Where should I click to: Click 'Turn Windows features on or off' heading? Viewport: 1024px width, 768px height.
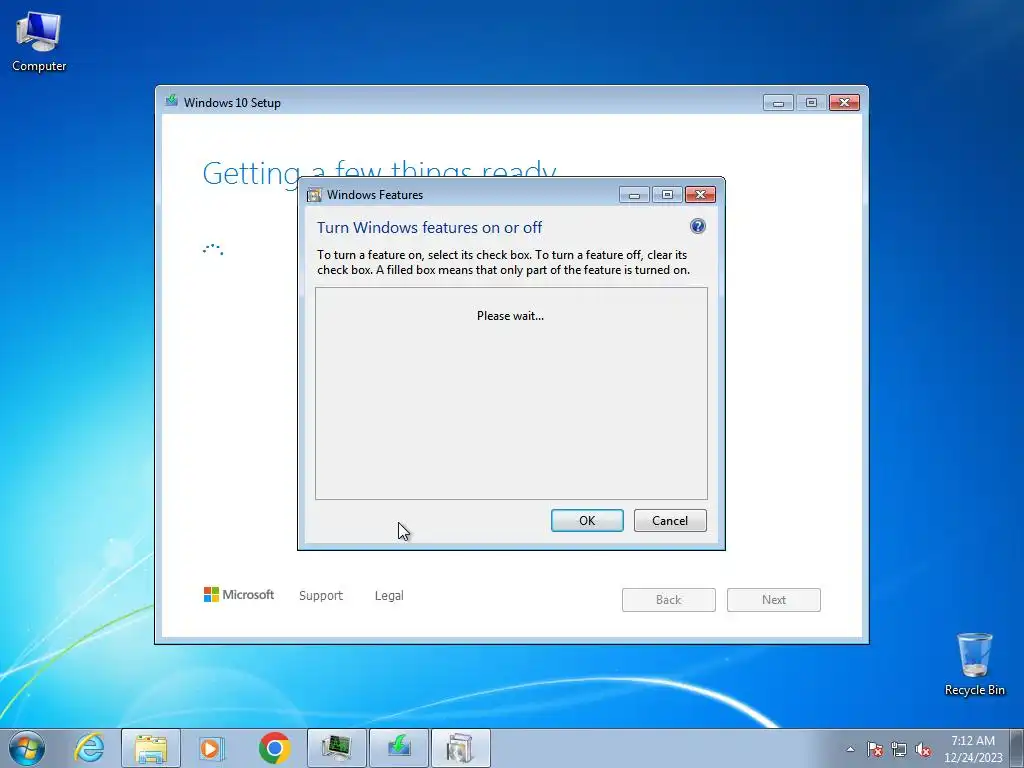click(430, 227)
